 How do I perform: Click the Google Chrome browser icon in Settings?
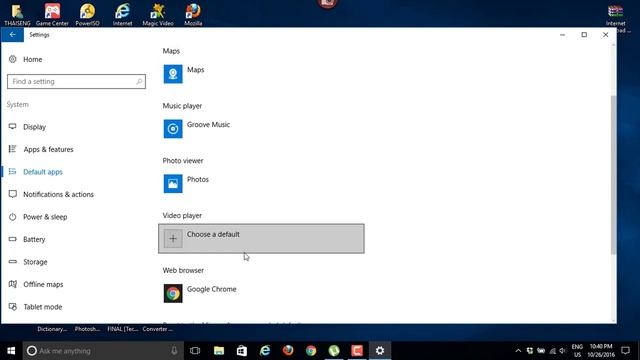tap(173, 293)
